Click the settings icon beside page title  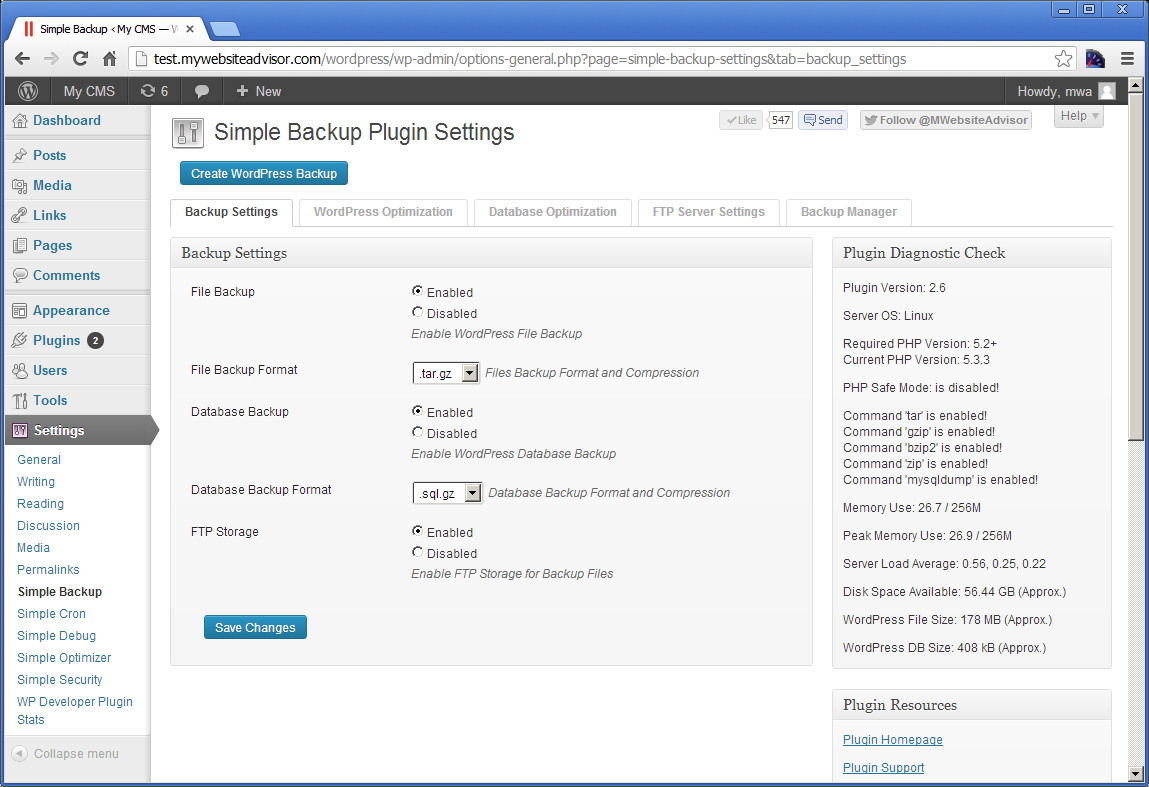tap(188, 133)
